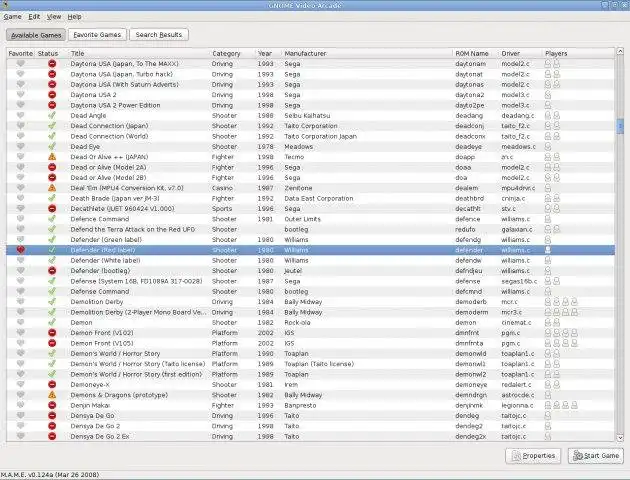Viewport: 630px width, 480px height.
Task: Click scrollbar down arrow
Action: coord(620,438)
